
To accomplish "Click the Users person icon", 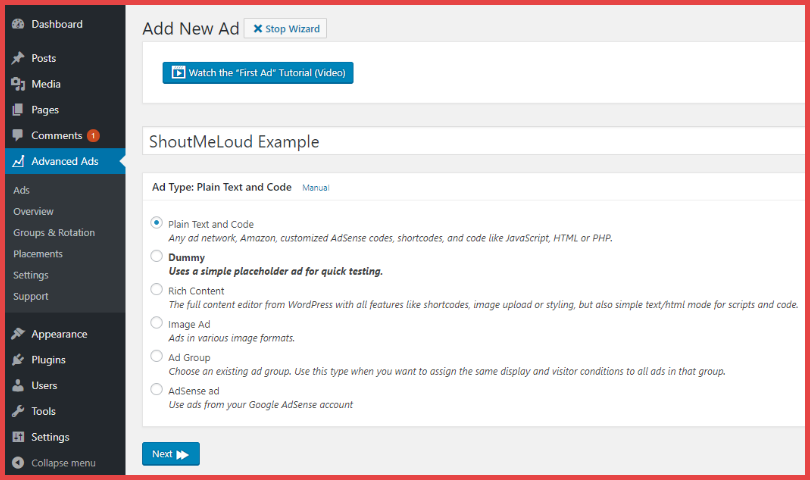I will tap(18, 385).
